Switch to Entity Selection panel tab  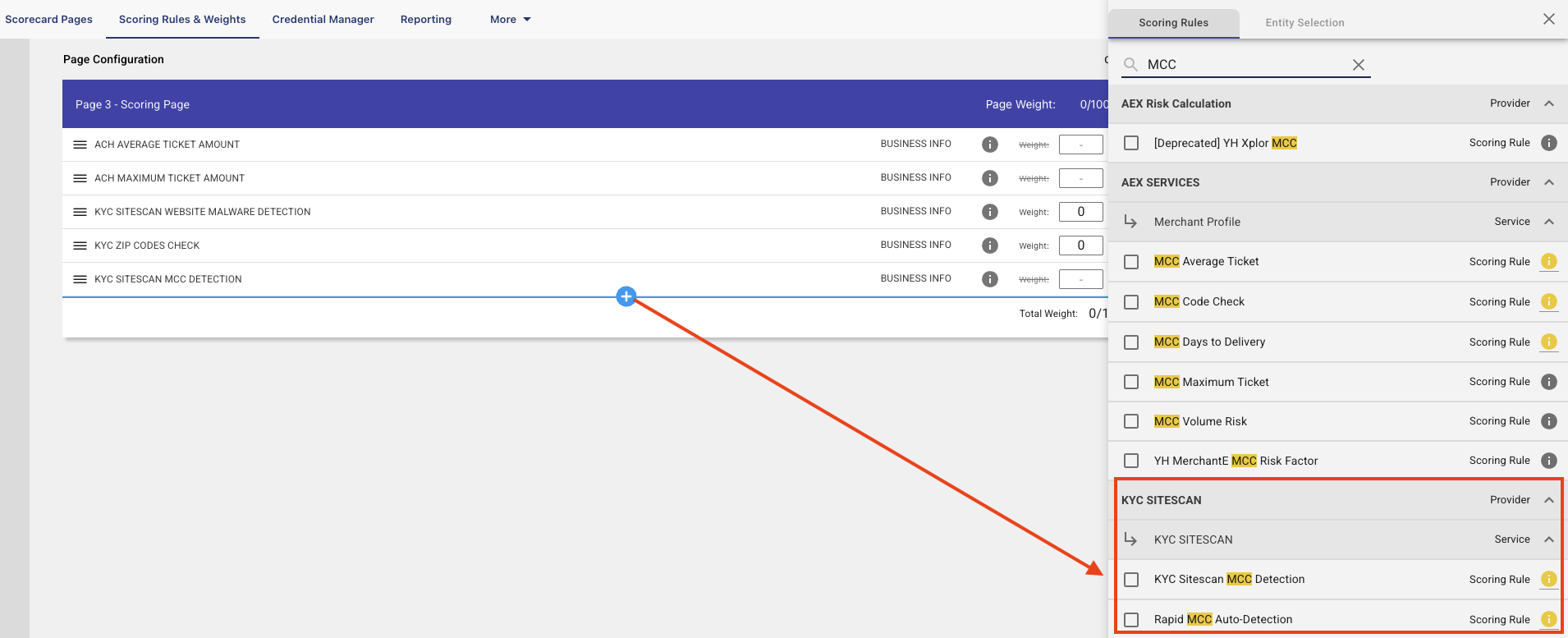click(x=1304, y=23)
